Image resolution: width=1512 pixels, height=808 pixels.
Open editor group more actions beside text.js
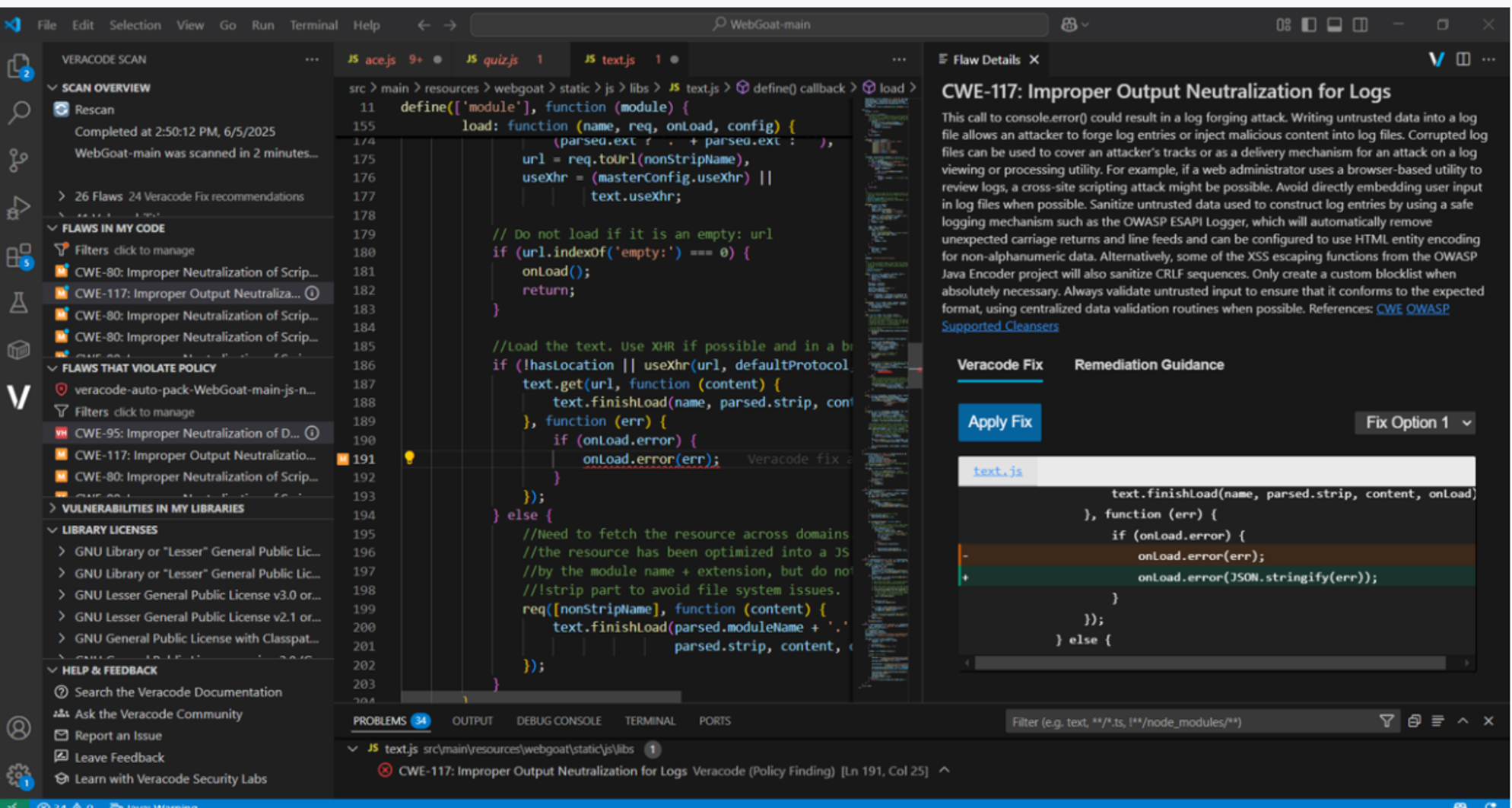(x=899, y=59)
